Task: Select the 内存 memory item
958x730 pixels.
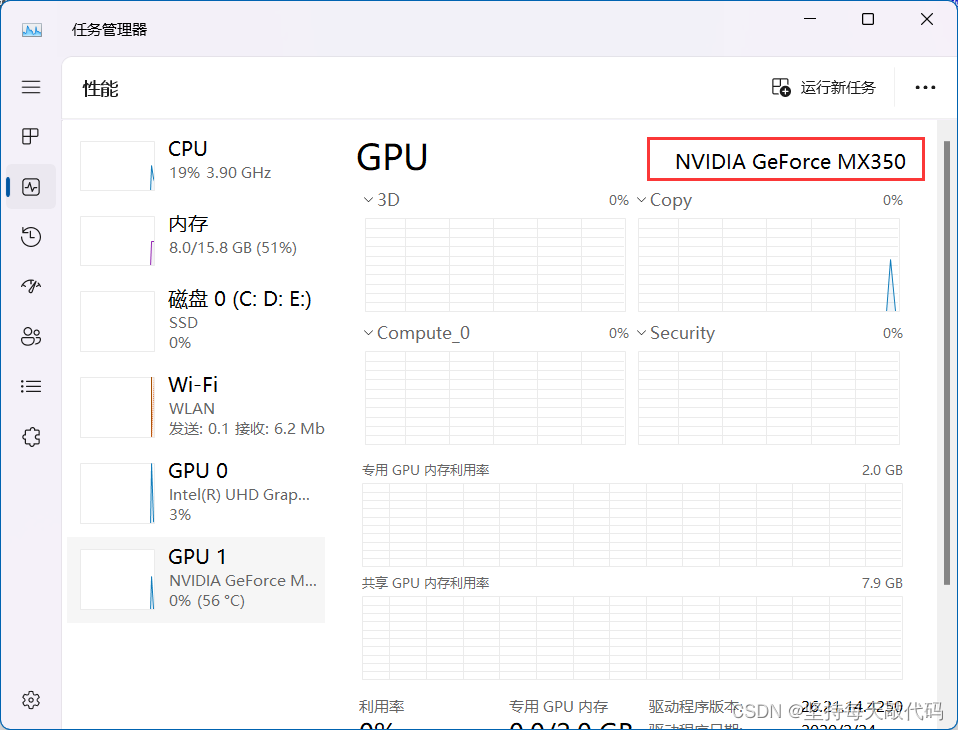Action: pyautogui.click(x=196, y=240)
